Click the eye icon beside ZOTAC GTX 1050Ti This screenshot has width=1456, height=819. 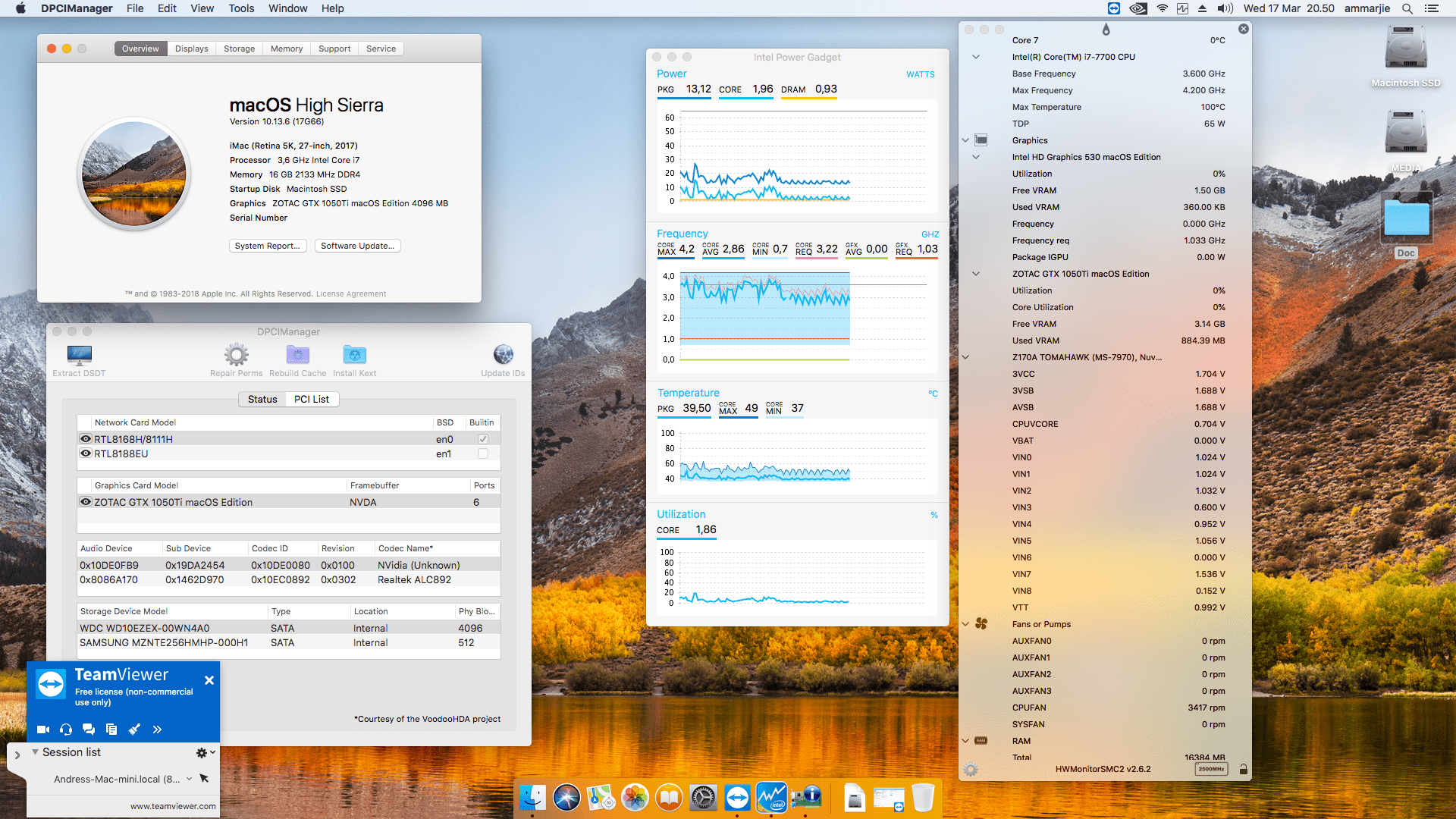pyautogui.click(x=86, y=502)
